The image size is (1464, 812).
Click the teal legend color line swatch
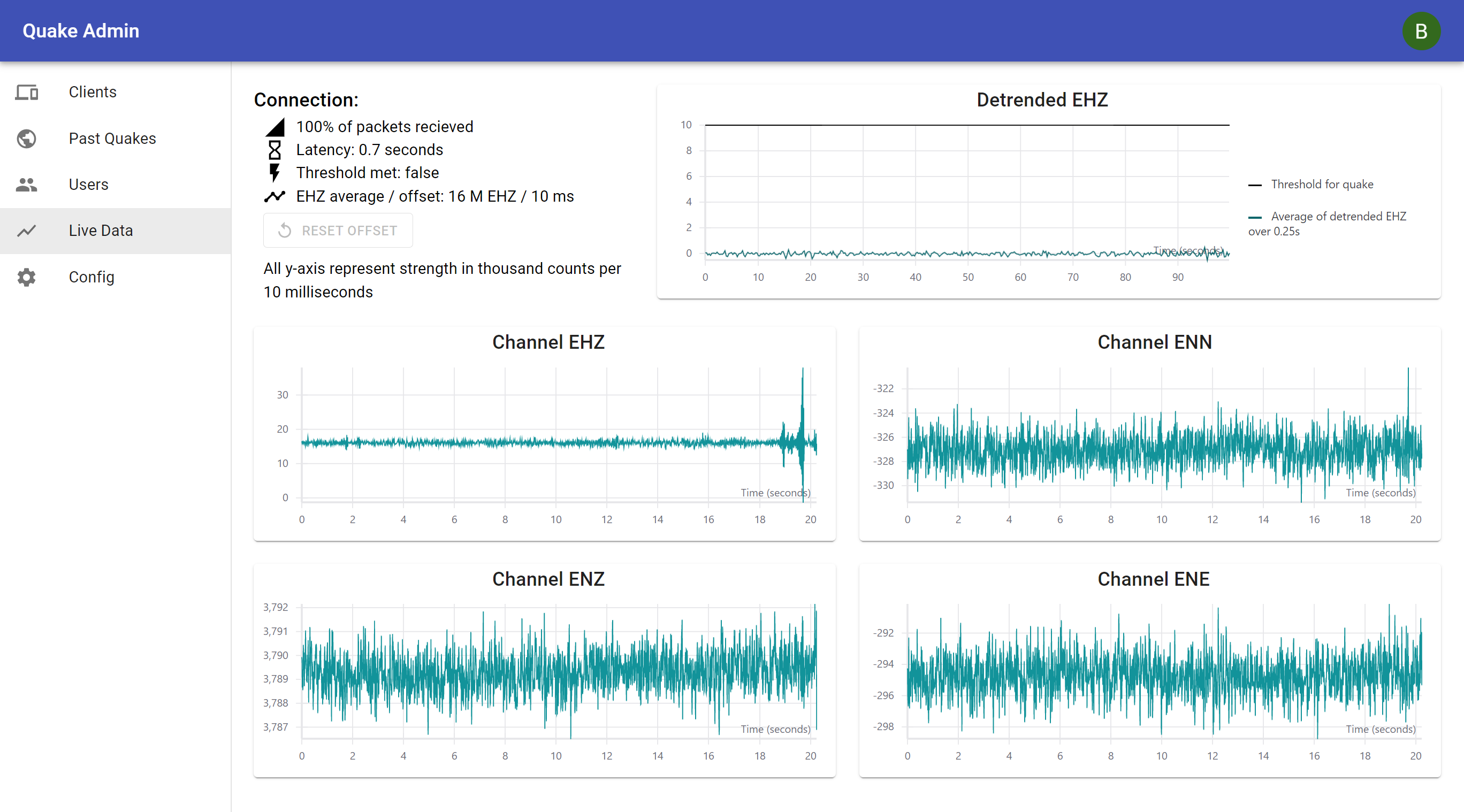click(1254, 217)
